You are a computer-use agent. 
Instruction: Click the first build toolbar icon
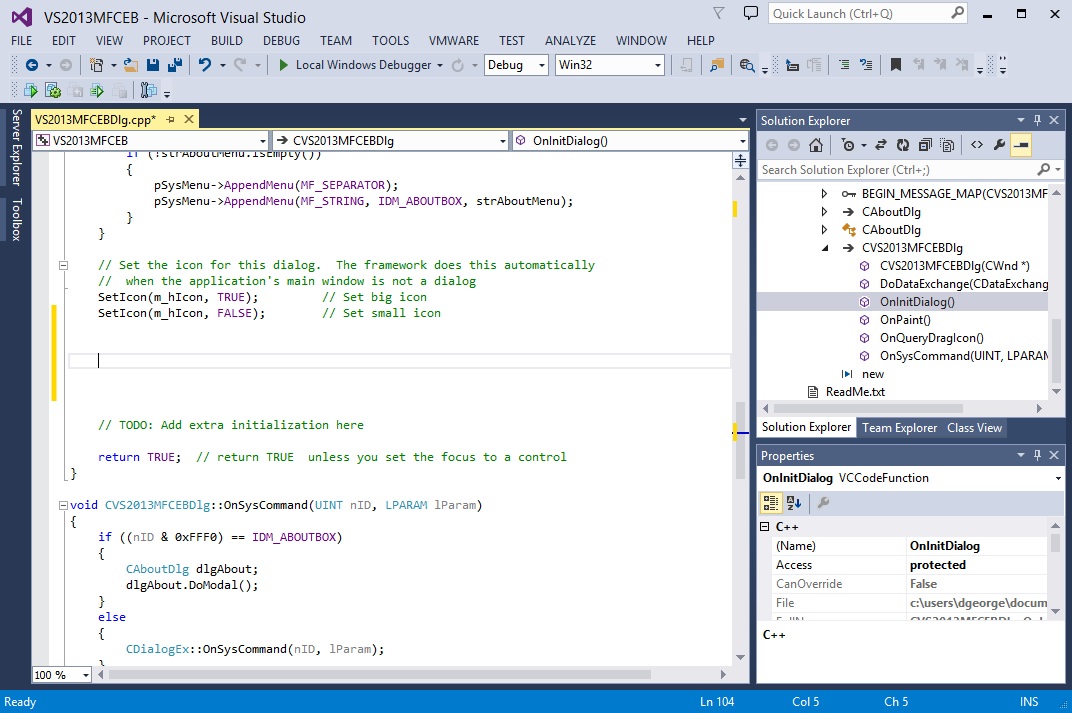point(30,90)
